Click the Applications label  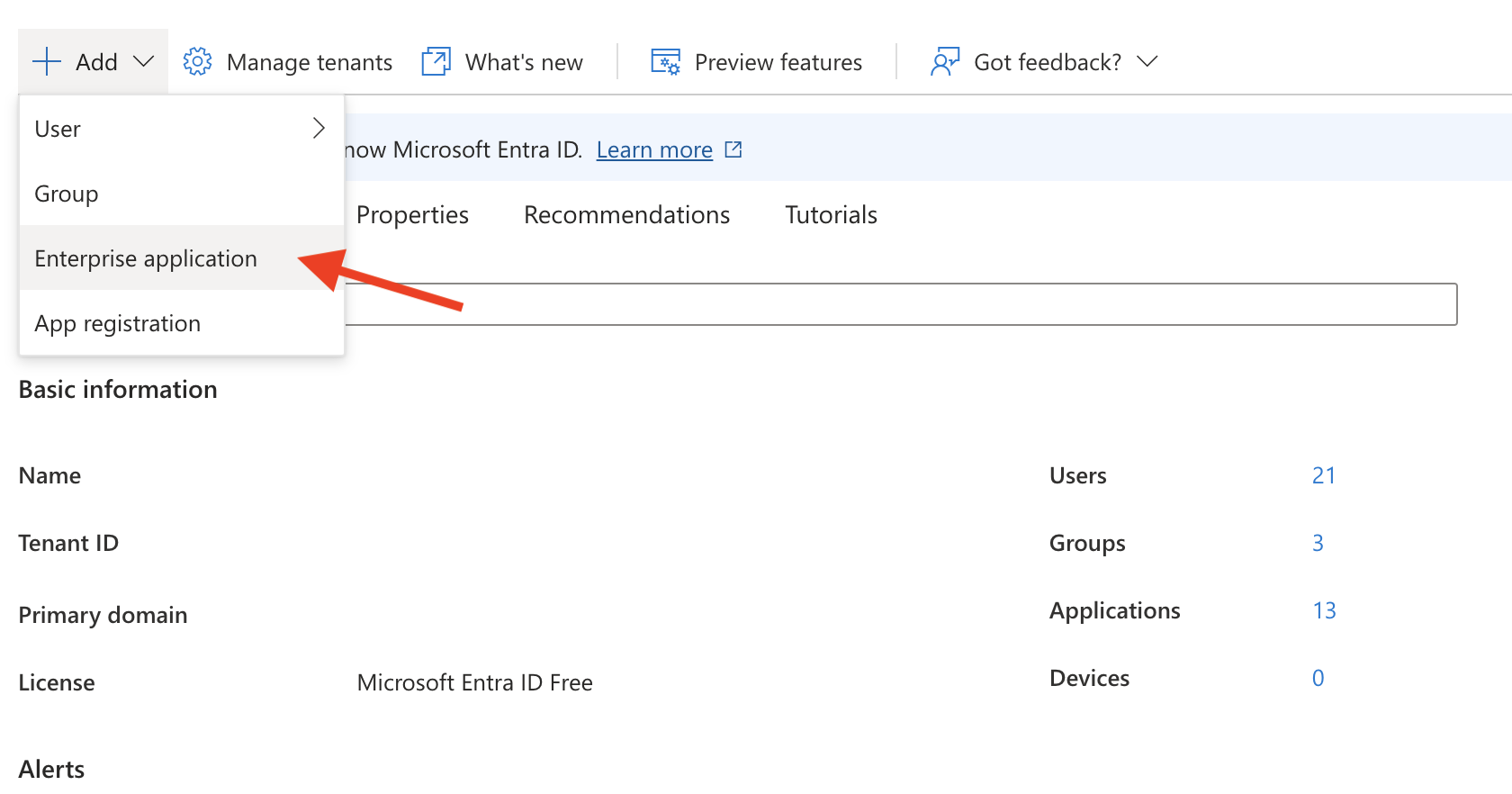[x=1114, y=610]
